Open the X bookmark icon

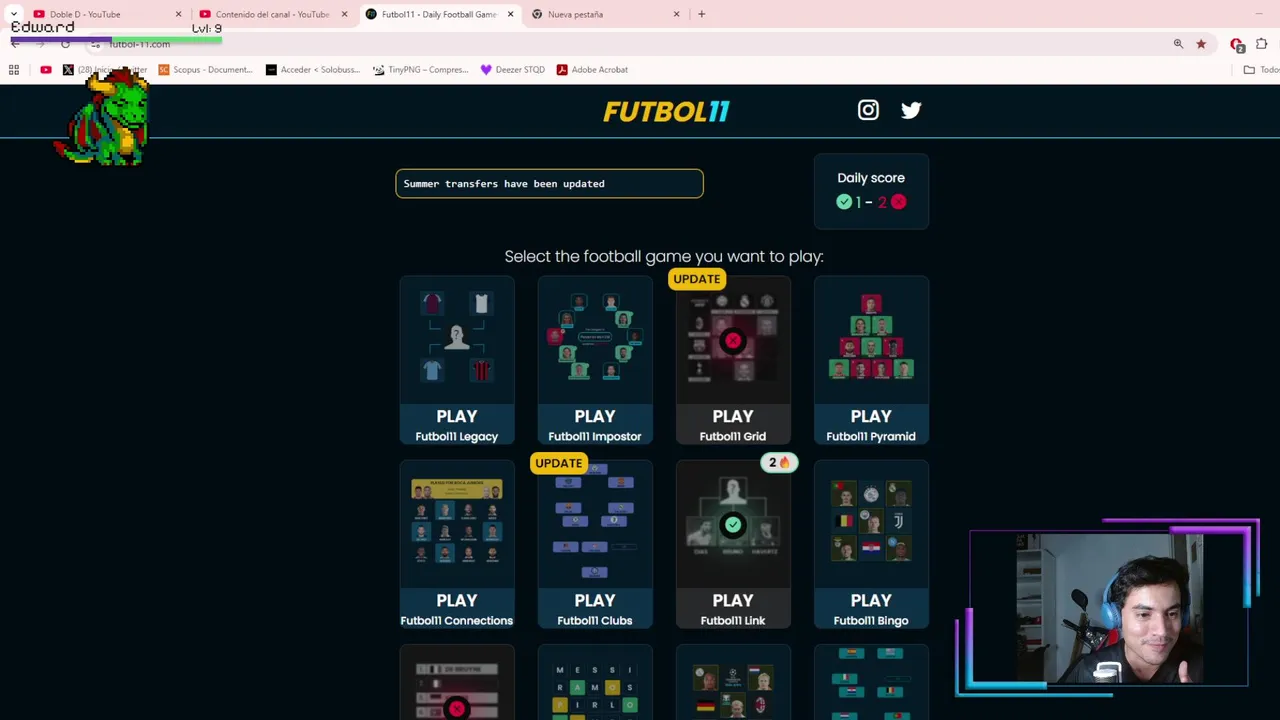pyautogui.click(x=68, y=70)
